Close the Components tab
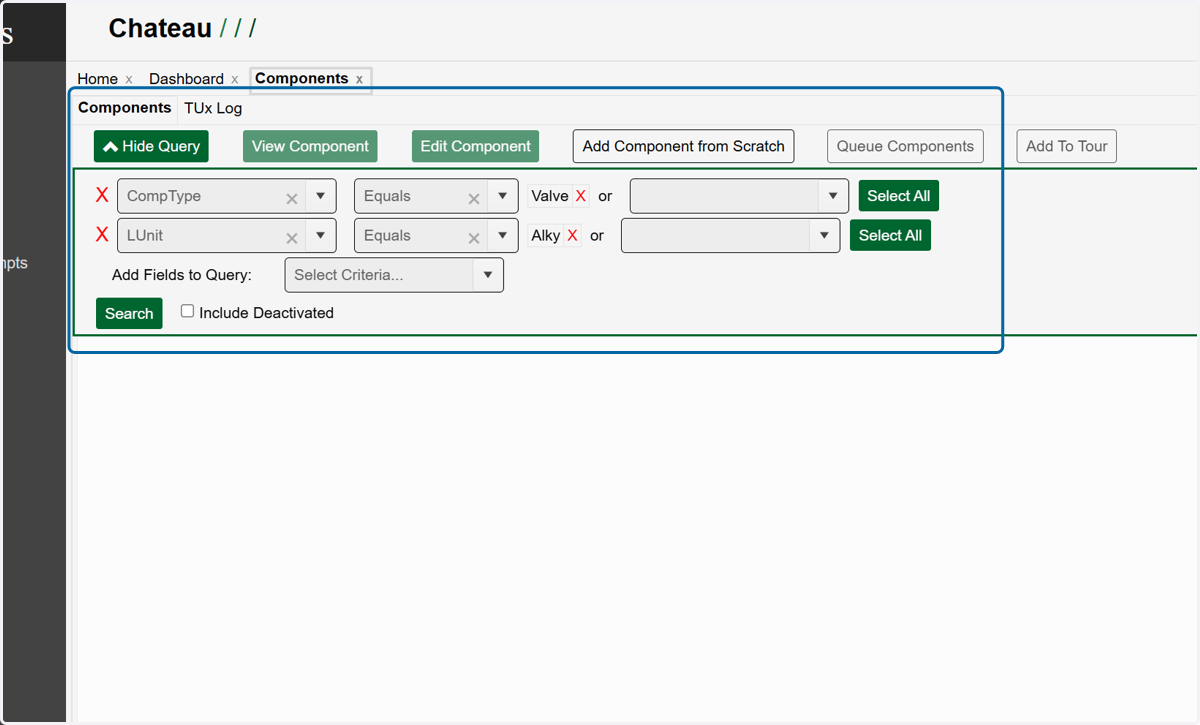1200x725 pixels. point(359,79)
